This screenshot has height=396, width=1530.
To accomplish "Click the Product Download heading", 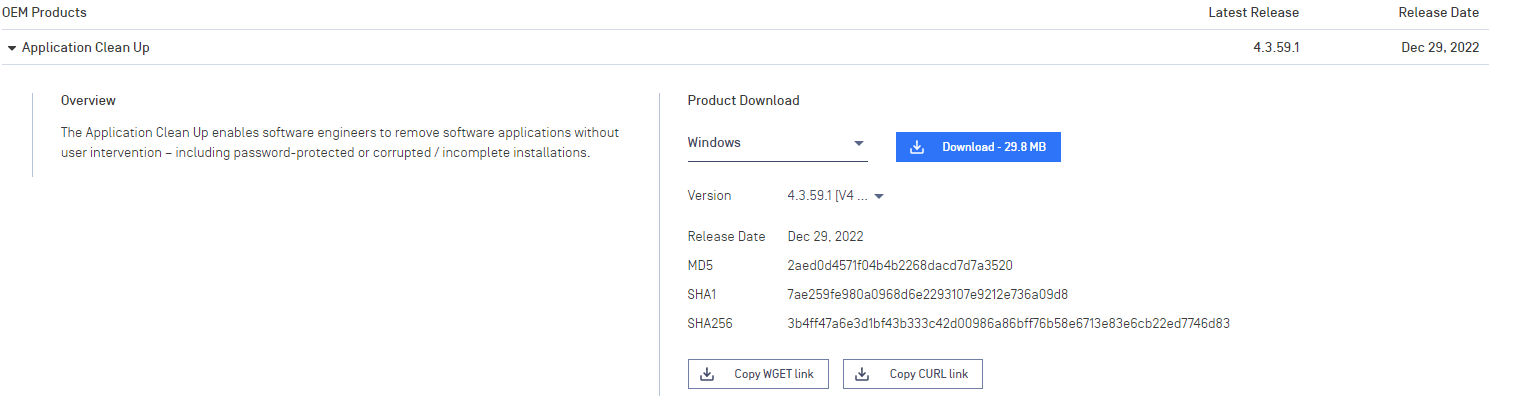I will tap(743, 100).
